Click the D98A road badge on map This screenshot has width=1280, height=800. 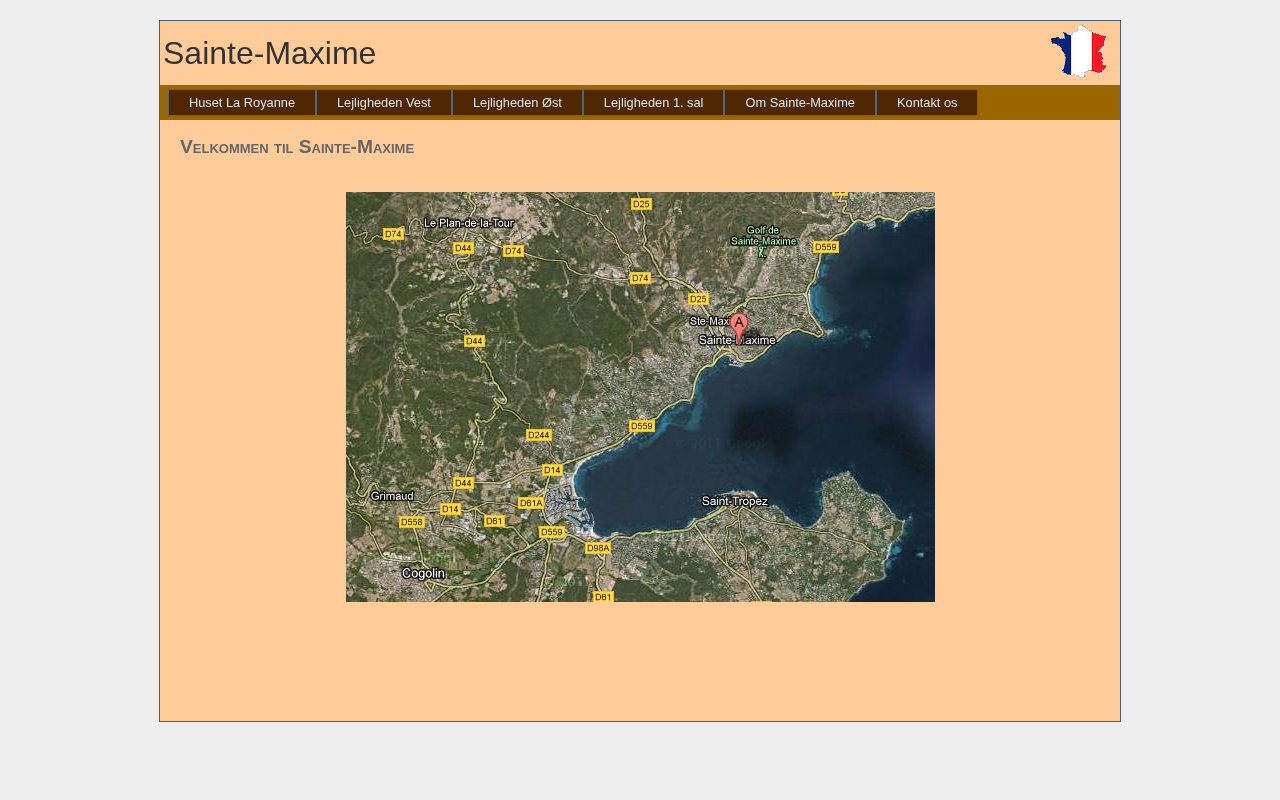[x=598, y=548]
